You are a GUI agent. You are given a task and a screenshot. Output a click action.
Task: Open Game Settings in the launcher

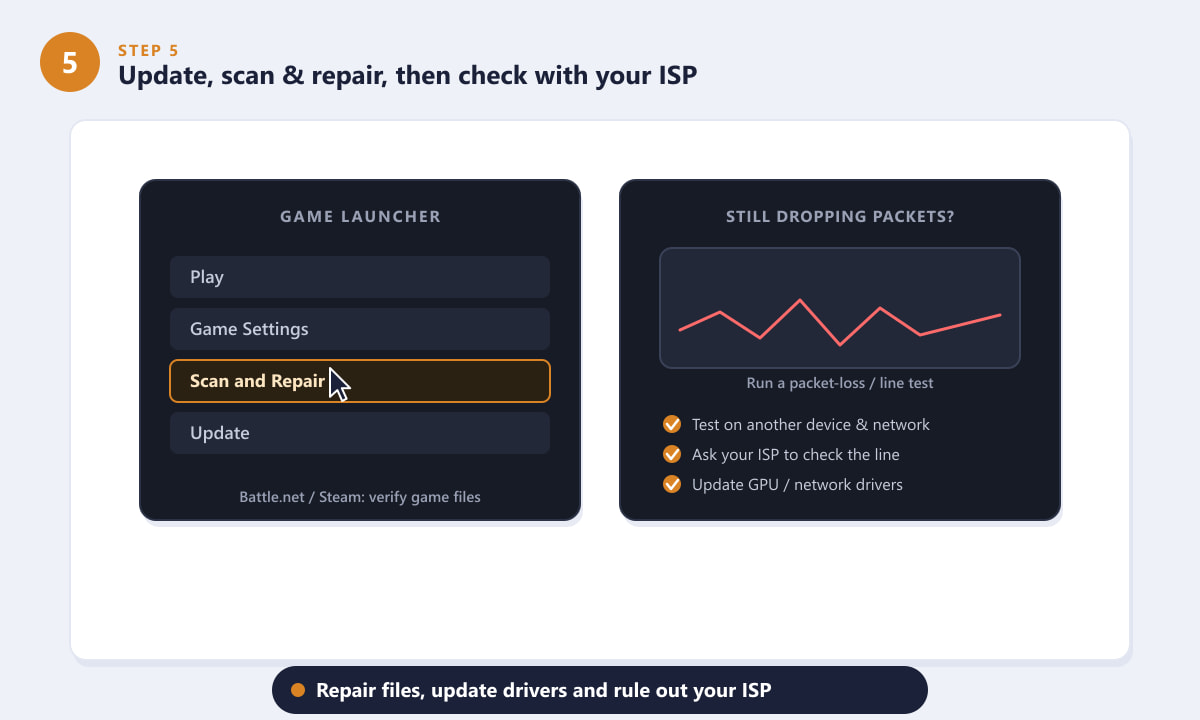[x=360, y=329]
